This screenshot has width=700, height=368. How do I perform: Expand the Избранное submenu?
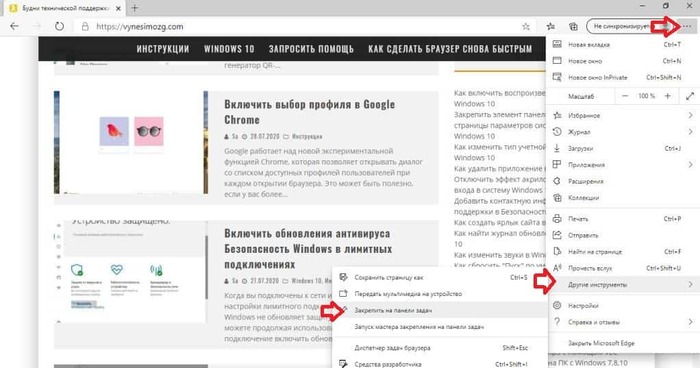point(623,115)
